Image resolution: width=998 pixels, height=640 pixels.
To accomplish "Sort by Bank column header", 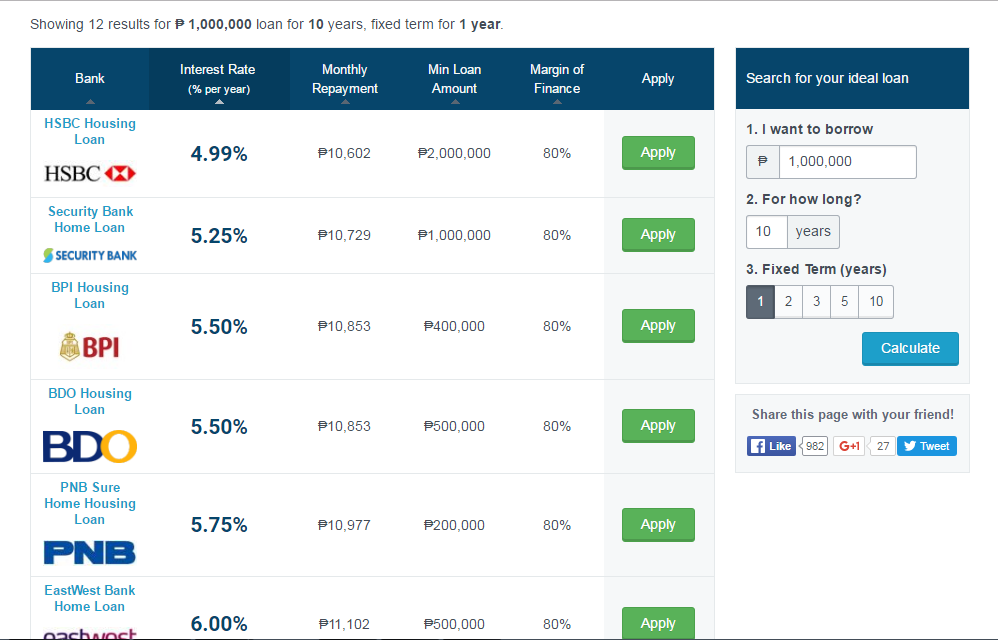I will pos(90,79).
